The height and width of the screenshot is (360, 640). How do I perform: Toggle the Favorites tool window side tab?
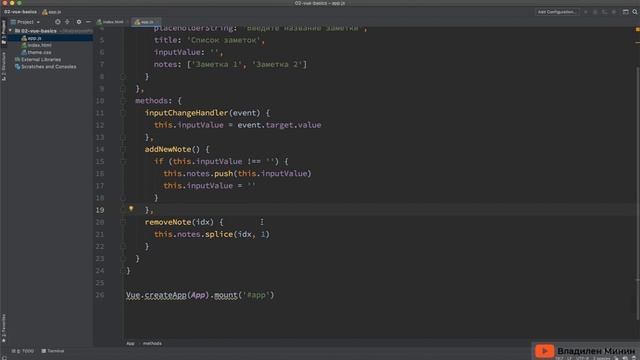4,329
